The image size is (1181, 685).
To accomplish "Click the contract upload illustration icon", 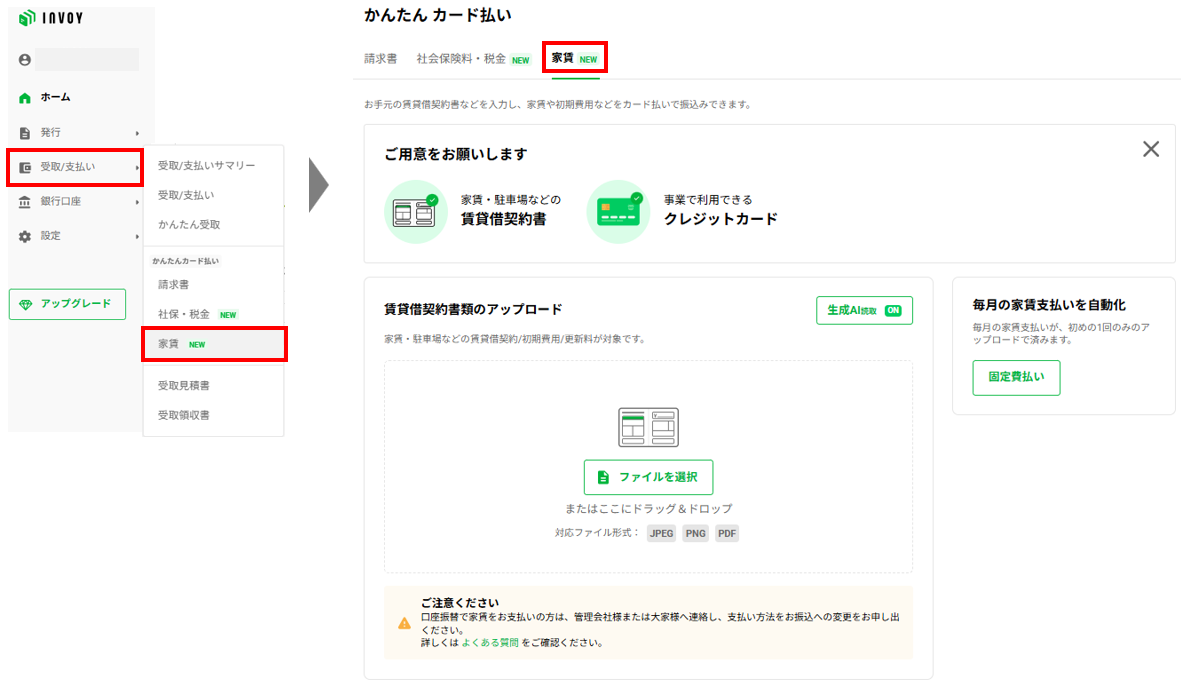I will coord(648,427).
